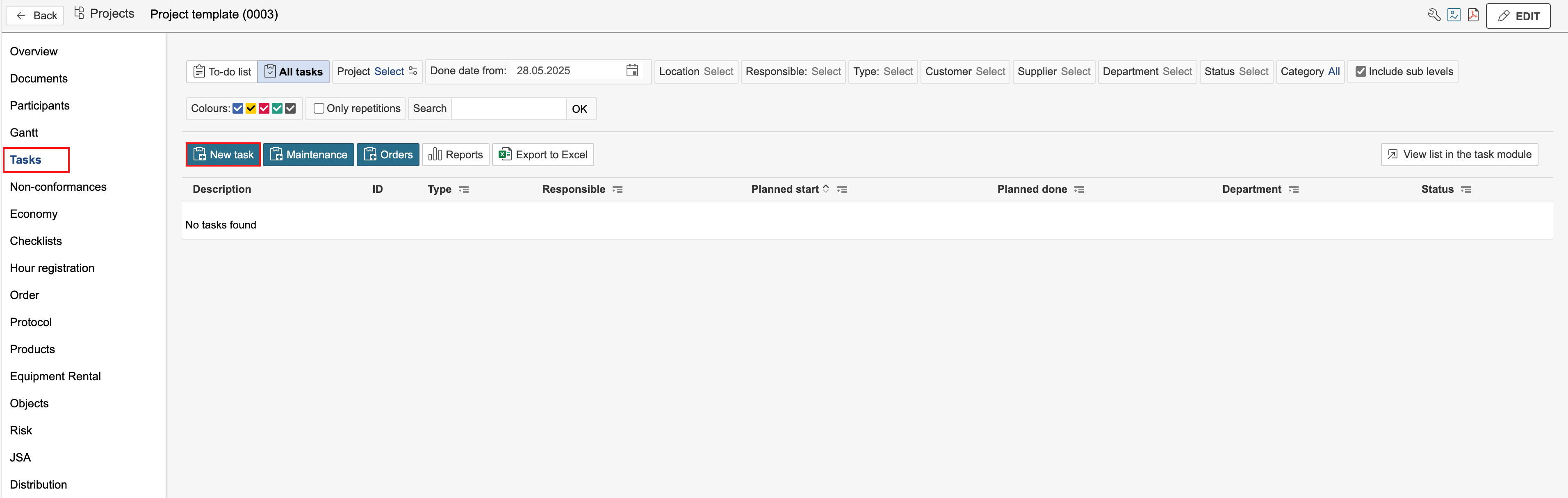Screen dimensions: 1568x498
Task: Open the Location Select dropdown
Action: (x=718, y=72)
